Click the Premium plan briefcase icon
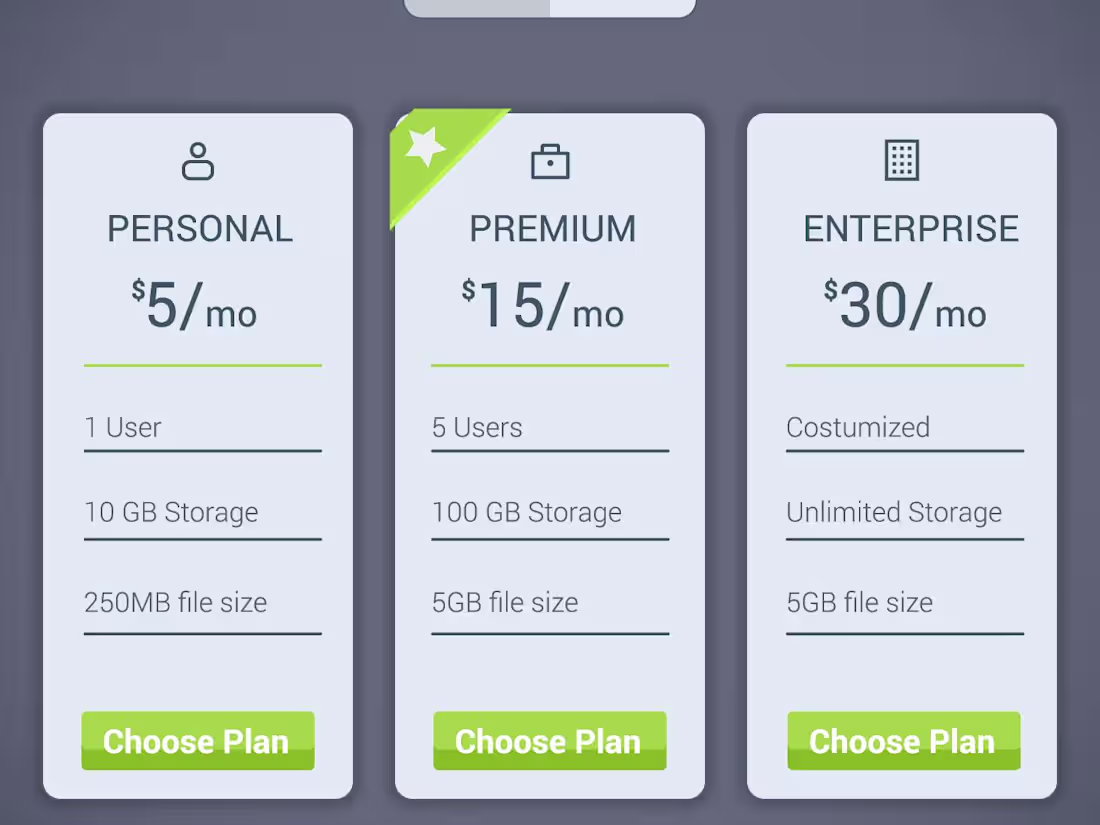1100x825 pixels. coord(551,161)
